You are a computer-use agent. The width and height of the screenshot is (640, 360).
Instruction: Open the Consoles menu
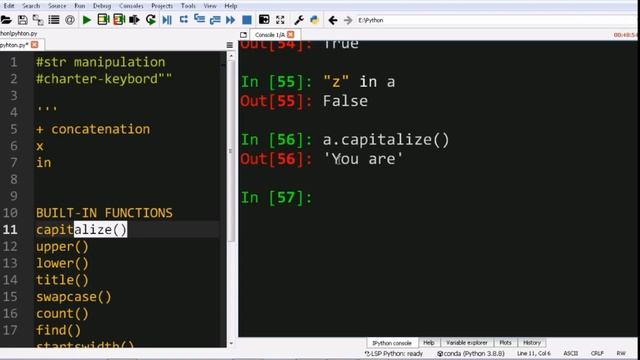tap(131, 6)
